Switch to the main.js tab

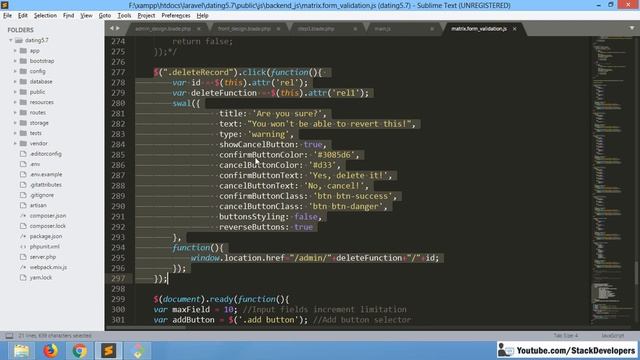(382, 29)
